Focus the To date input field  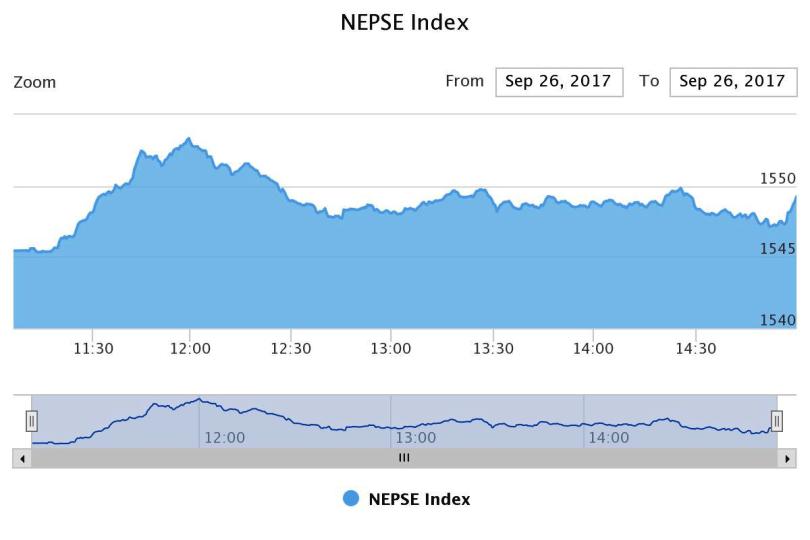pyautogui.click(x=732, y=82)
